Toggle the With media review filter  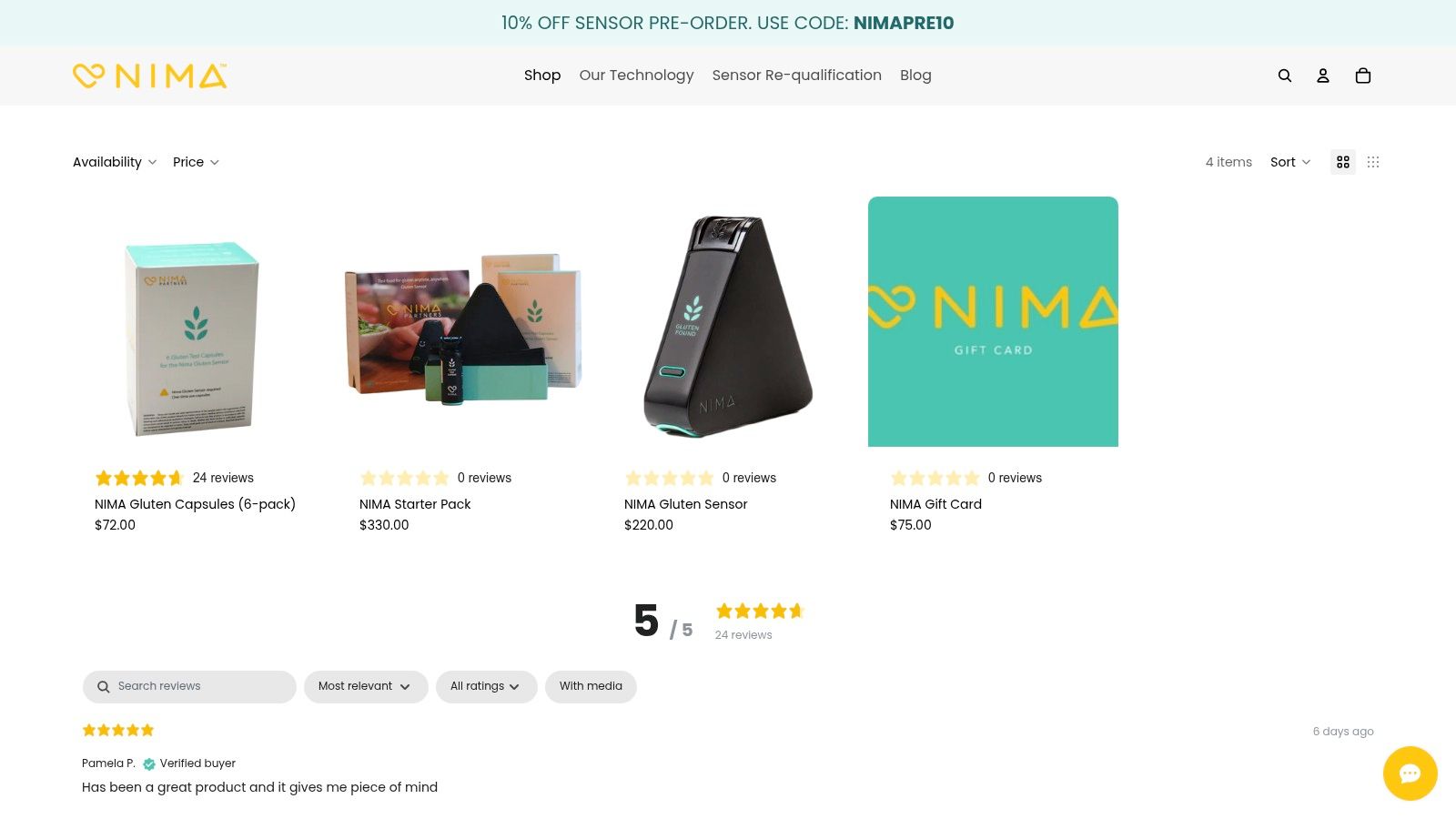click(x=591, y=686)
